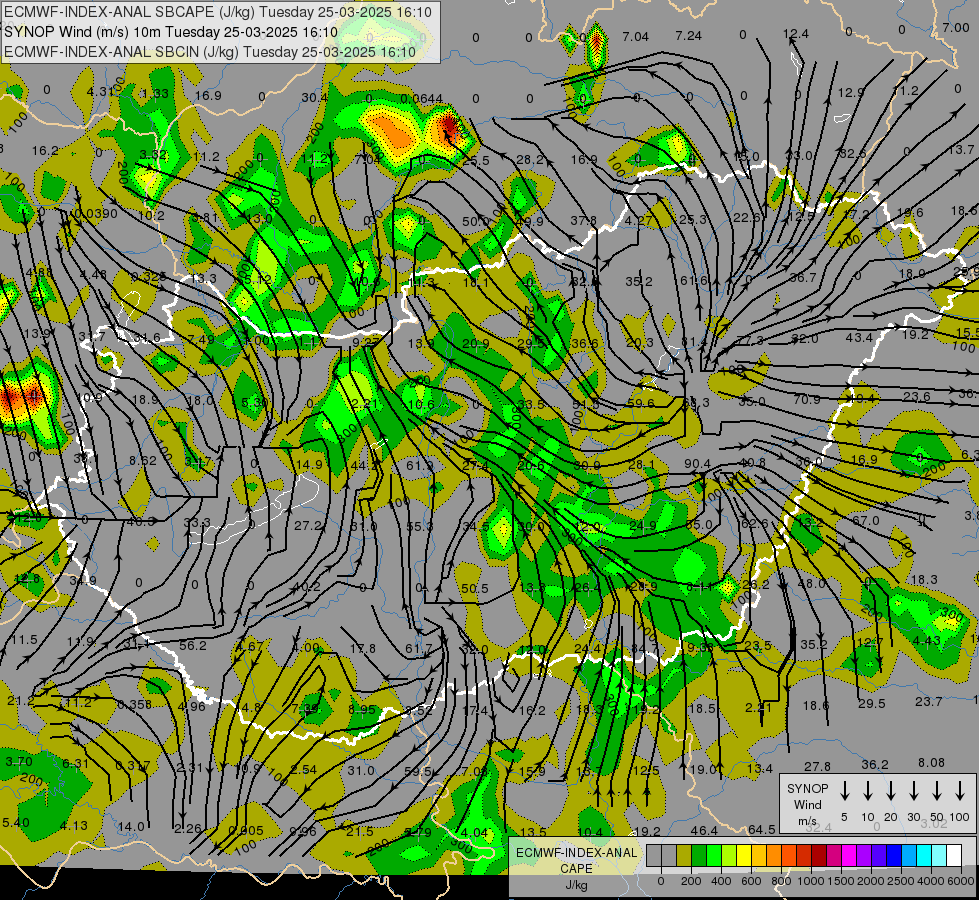Click the 23.7 value on the map

click(928, 701)
